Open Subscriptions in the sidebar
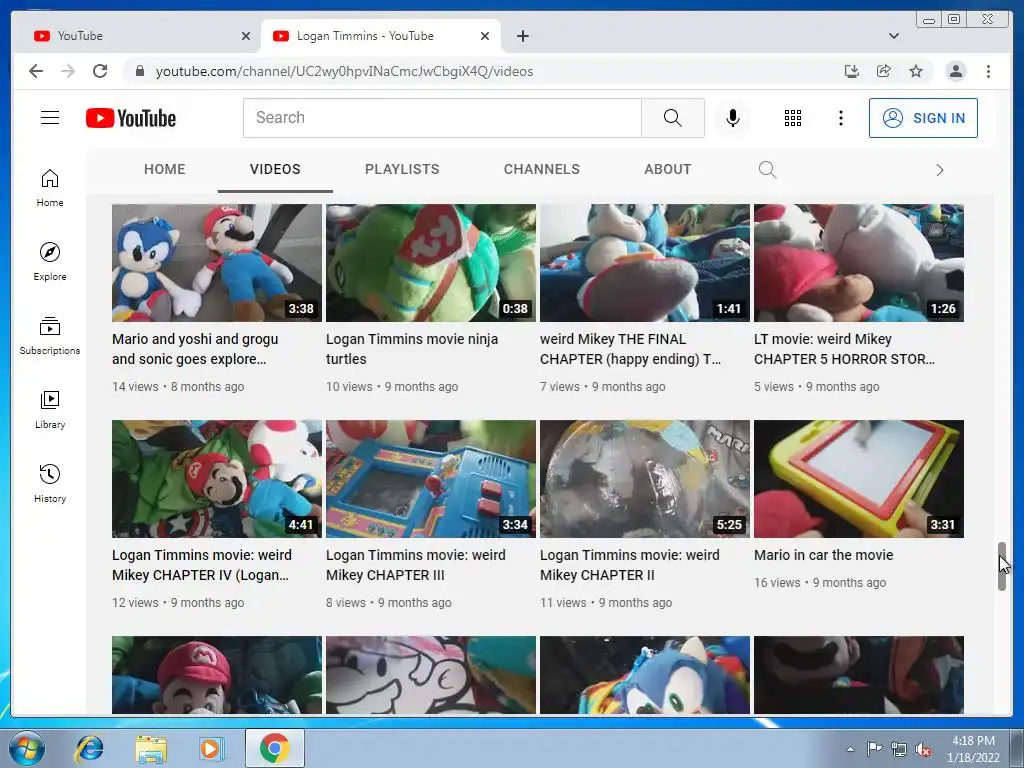This screenshot has height=768, width=1024. coord(50,336)
